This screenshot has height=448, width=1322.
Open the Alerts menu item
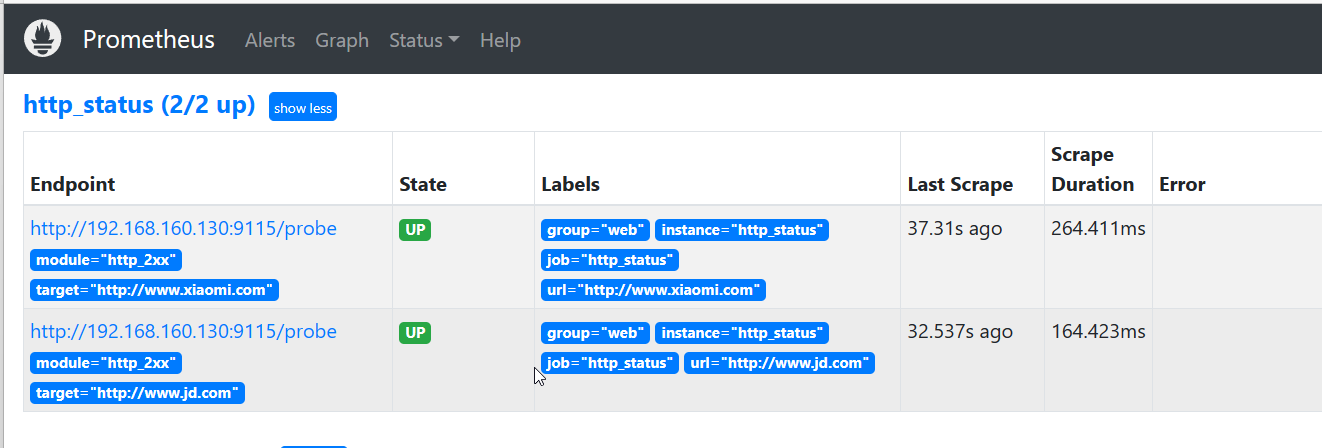click(x=270, y=40)
